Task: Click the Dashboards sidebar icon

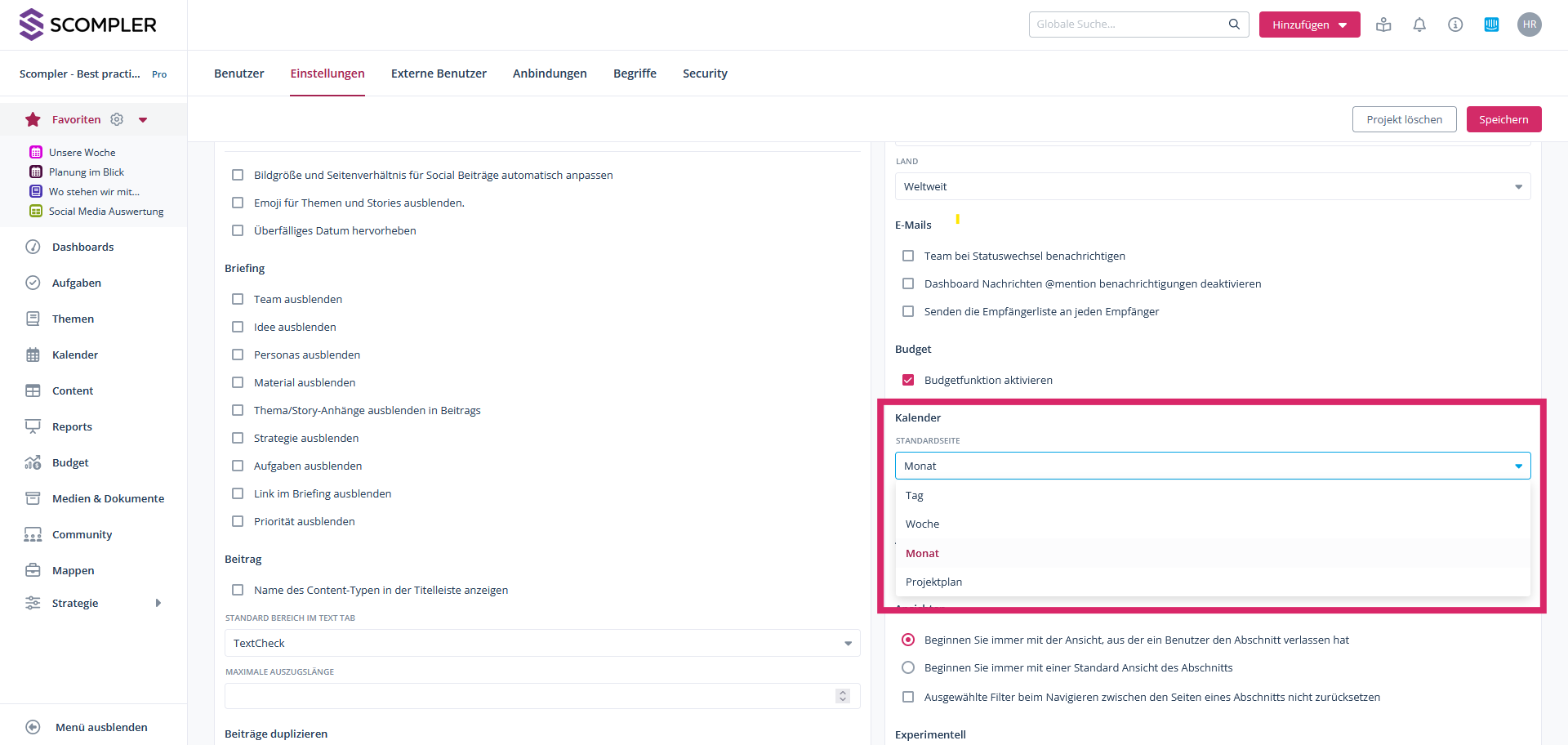Action: point(33,247)
